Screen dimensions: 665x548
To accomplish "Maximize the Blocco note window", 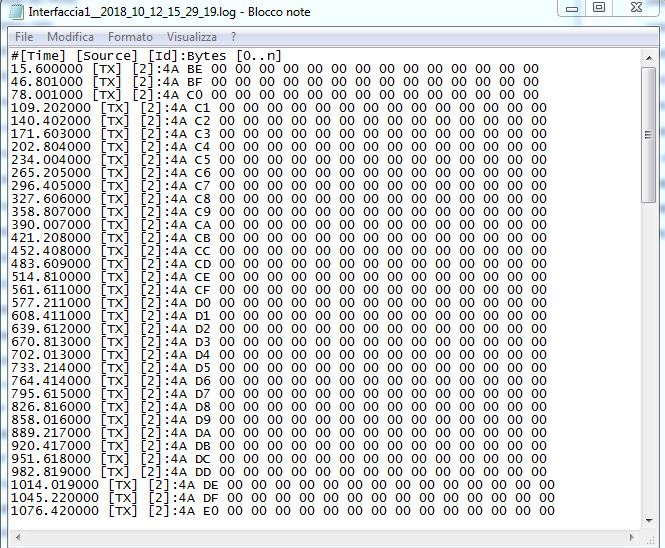I will pos(599,8).
